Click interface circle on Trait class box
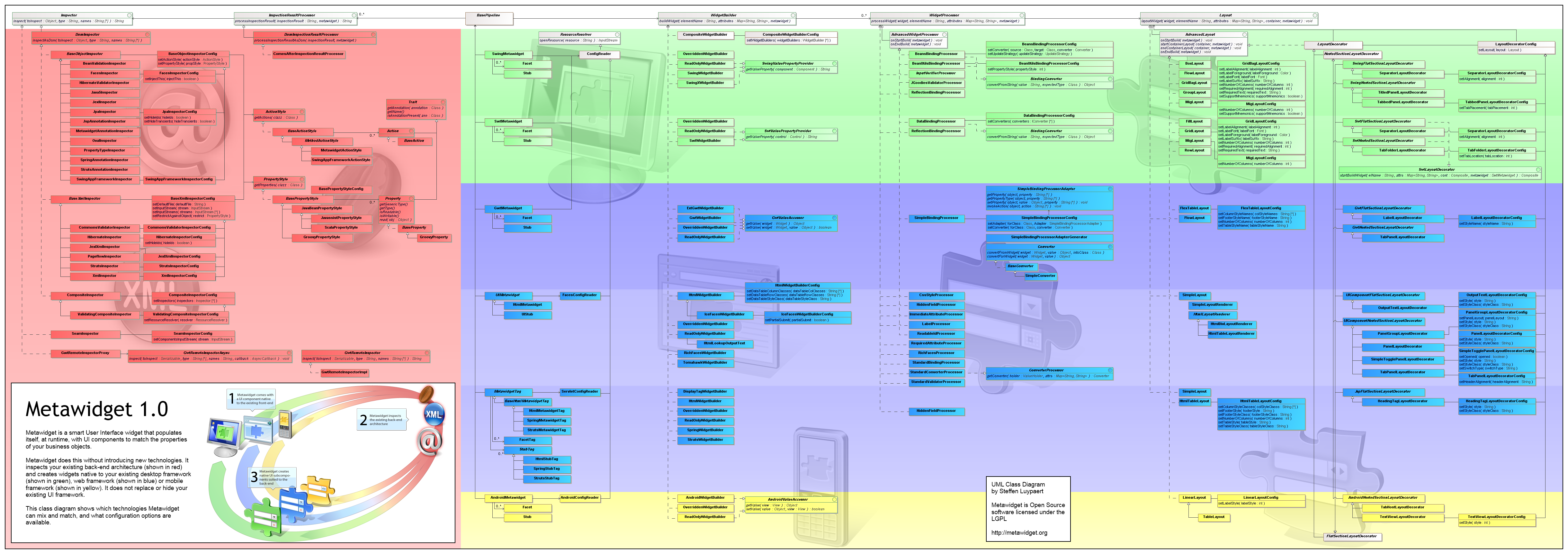1568x554 pixels. [443, 102]
